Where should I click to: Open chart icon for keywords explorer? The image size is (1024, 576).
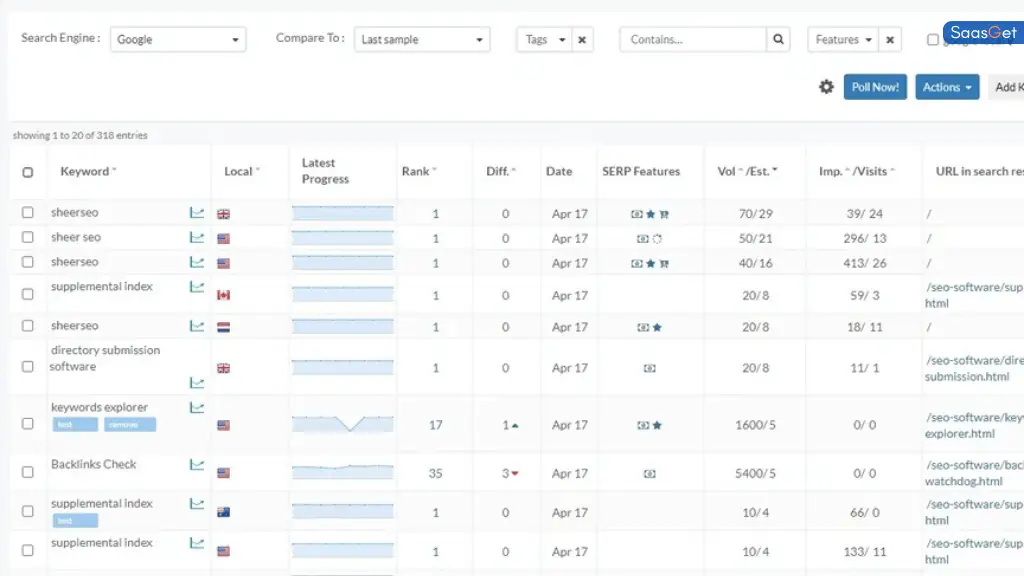pos(197,408)
